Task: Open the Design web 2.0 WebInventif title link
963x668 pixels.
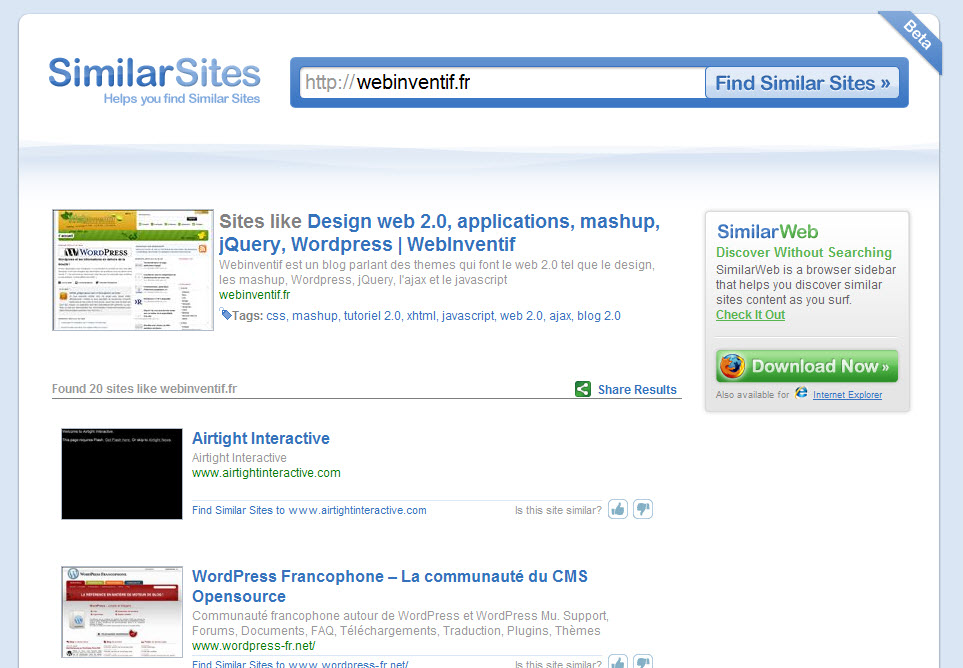Action: 440,233
